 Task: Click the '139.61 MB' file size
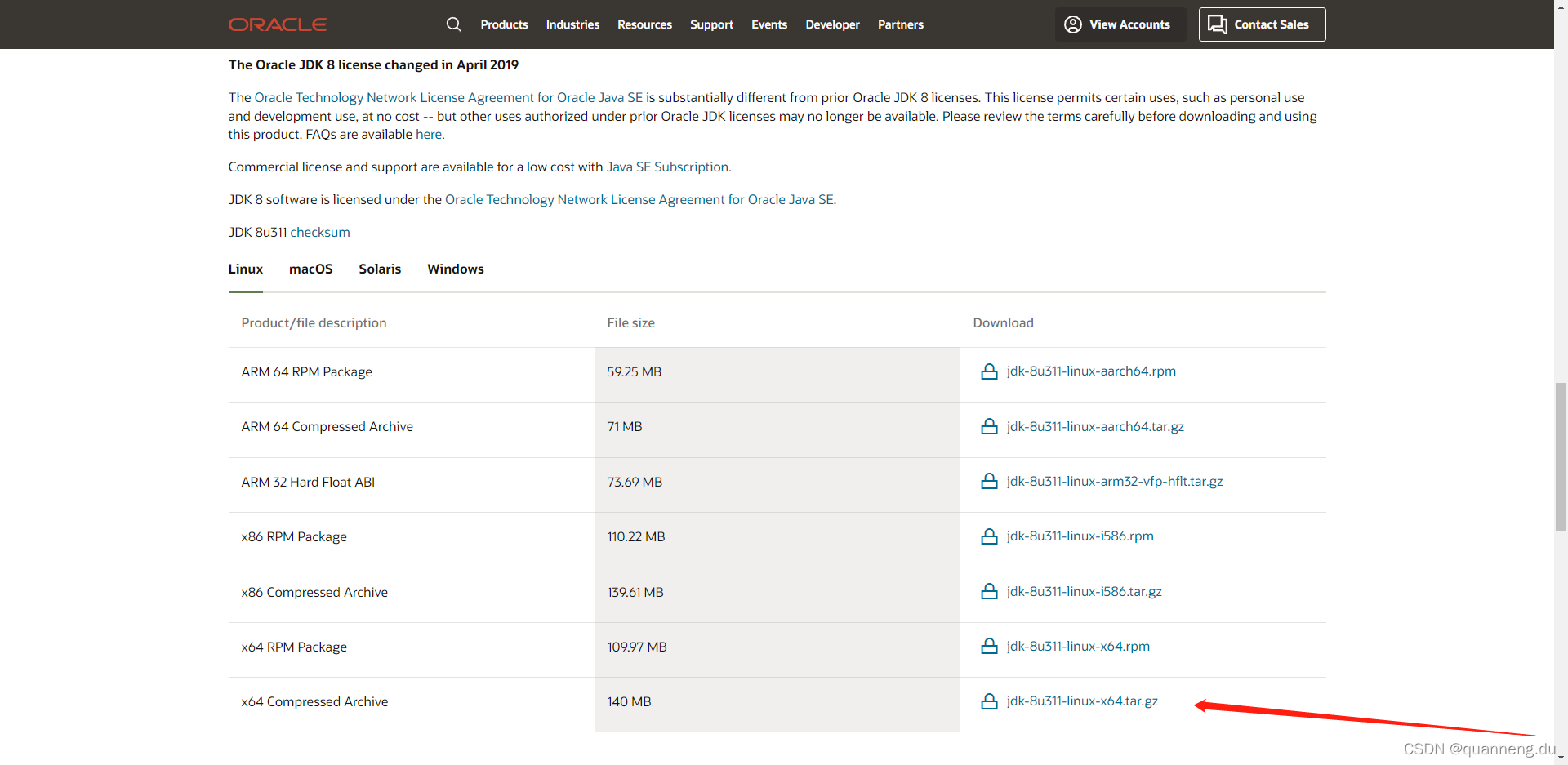[635, 593]
